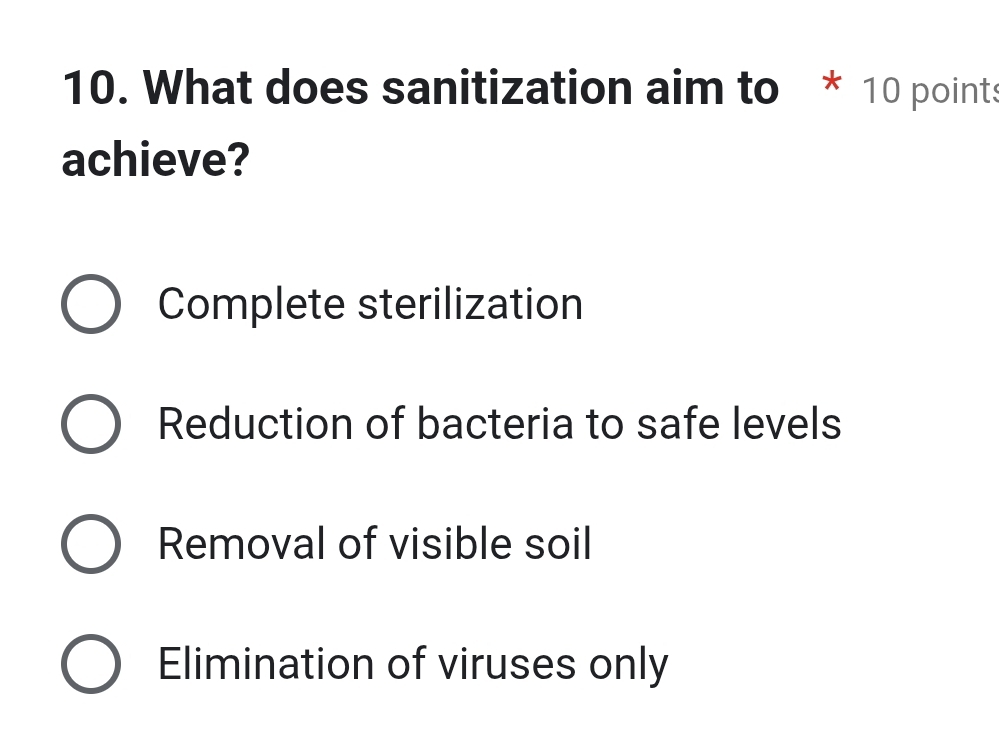Screen dimensions: 999x753
Task: Click the "Reduction of bacteria to safe levels" label
Action: pyautogui.click(x=500, y=424)
